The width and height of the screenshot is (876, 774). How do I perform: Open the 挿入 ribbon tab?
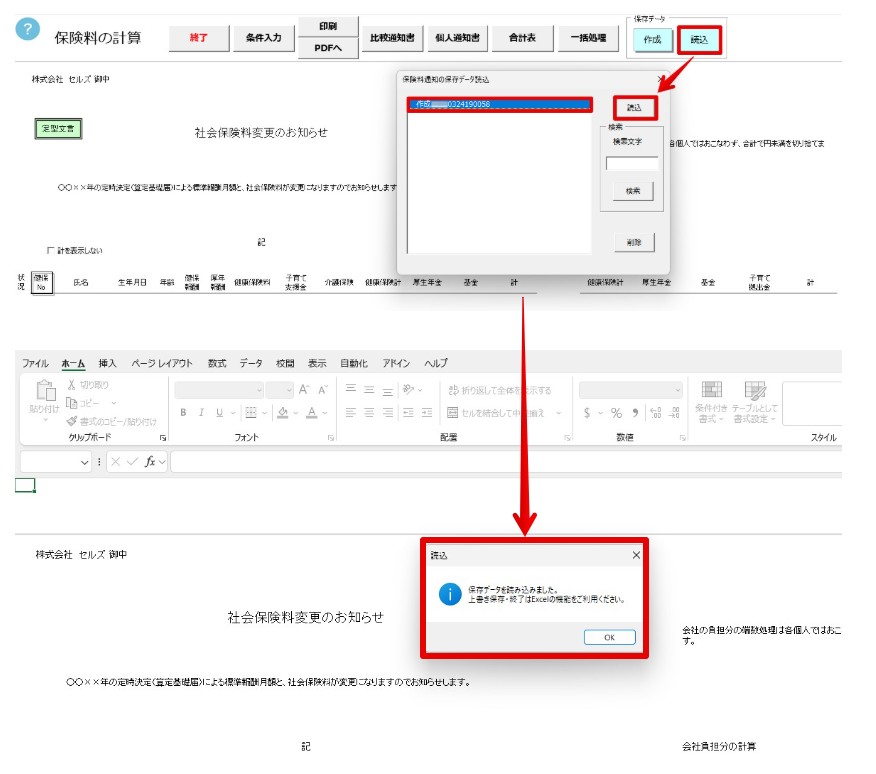point(107,363)
